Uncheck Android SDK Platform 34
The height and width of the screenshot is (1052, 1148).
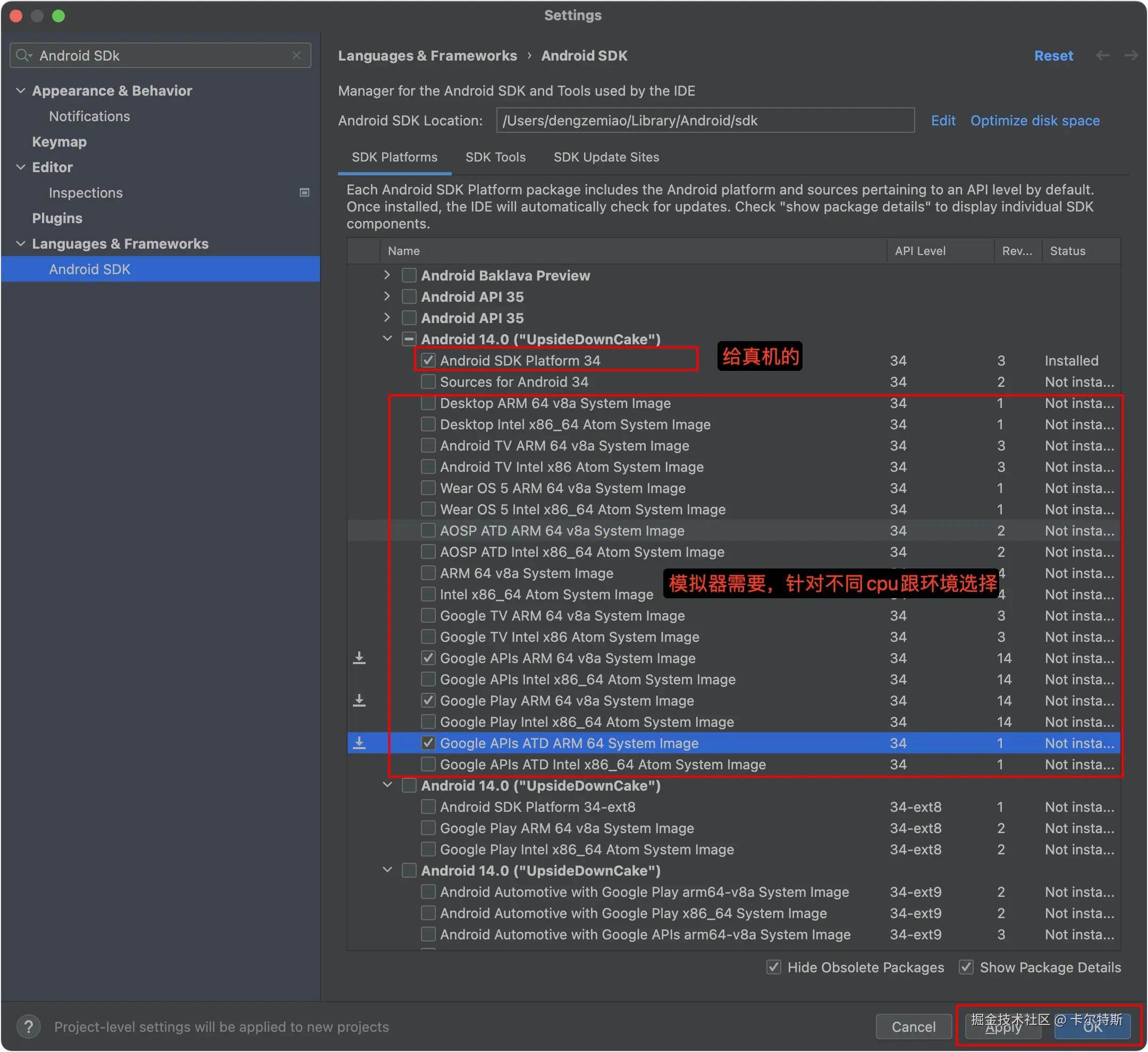(x=428, y=360)
